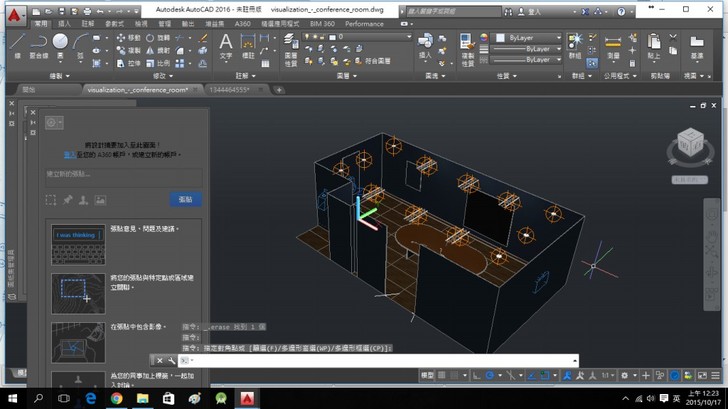Click the pin icon in design feed panel
This screenshot has height=409, width=728.
(x=68, y=200)
